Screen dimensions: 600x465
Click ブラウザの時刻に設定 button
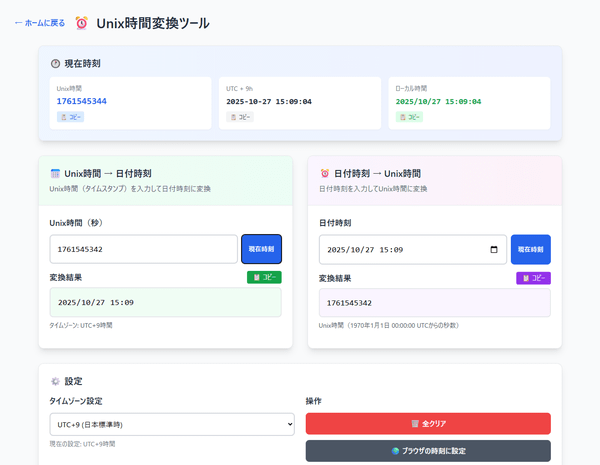coord(428,451)
